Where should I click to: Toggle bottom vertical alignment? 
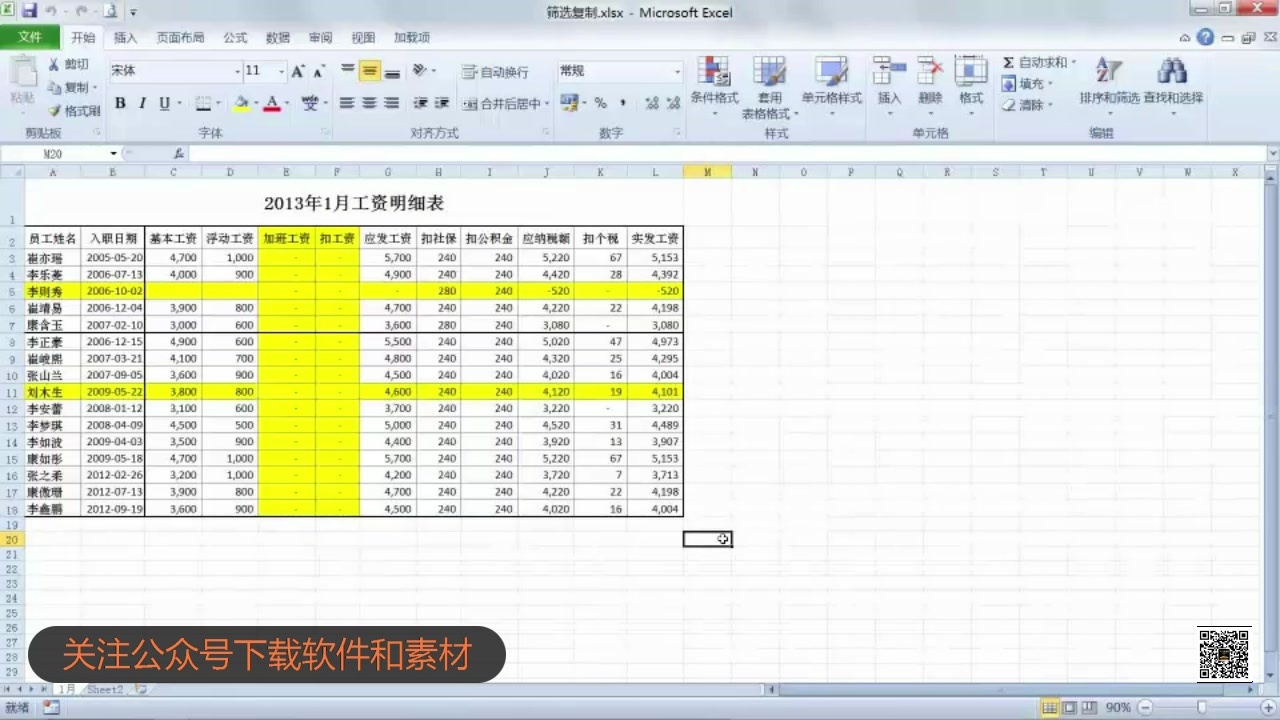[392, 71]
